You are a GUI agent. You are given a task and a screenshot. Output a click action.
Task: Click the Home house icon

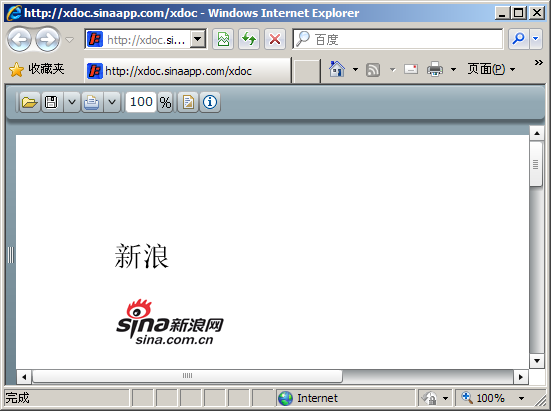coord(337,69)
